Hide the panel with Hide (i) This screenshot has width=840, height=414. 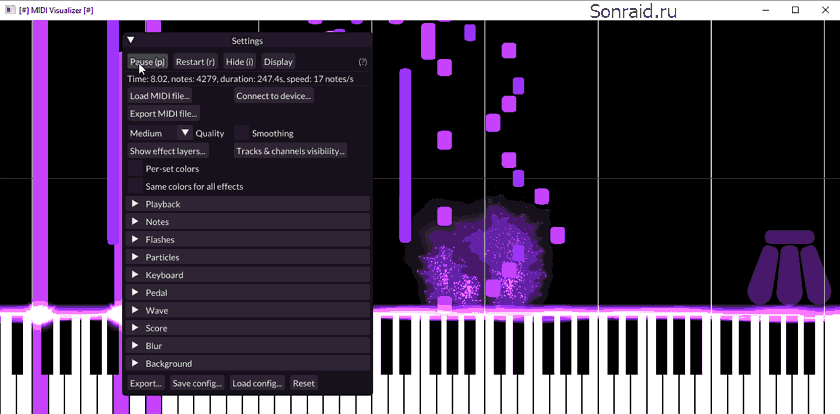point(239,62)
